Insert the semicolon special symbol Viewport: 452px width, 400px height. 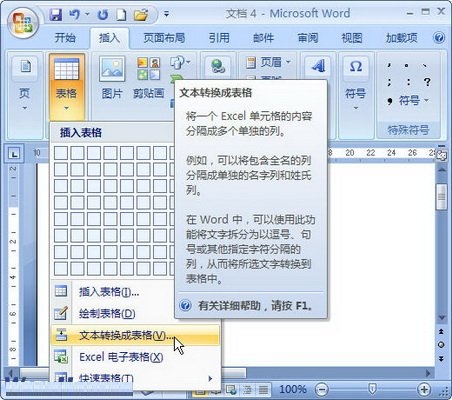(389, 82)
